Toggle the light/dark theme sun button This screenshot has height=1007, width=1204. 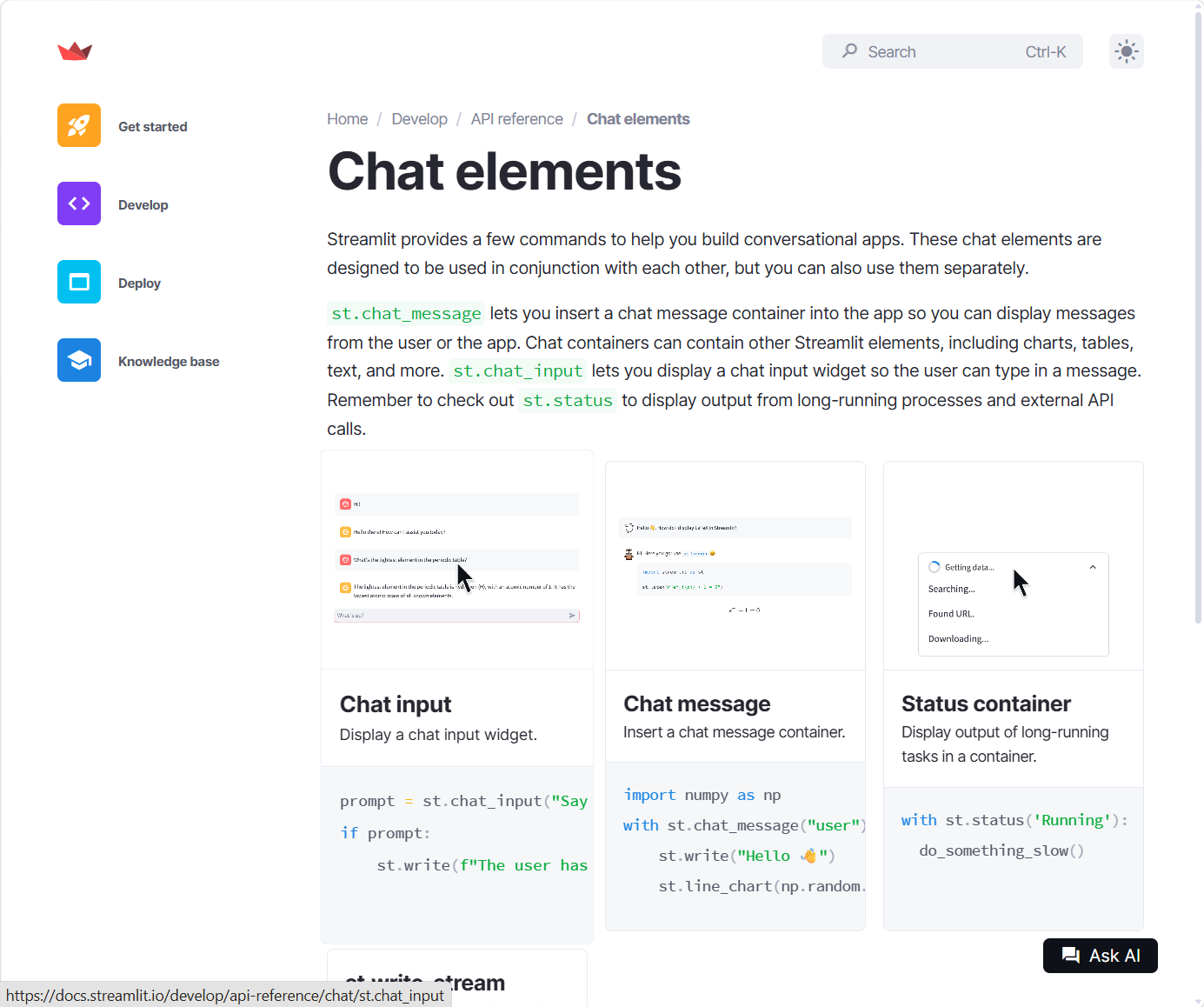click(1127, 51)
